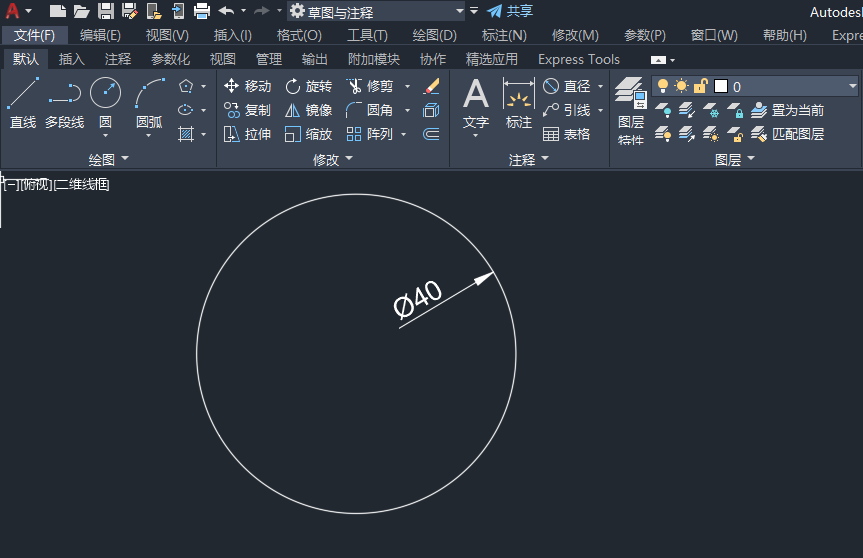Toggle layer 0 padlock lock state
863x558 pixels.
[700, 86]
